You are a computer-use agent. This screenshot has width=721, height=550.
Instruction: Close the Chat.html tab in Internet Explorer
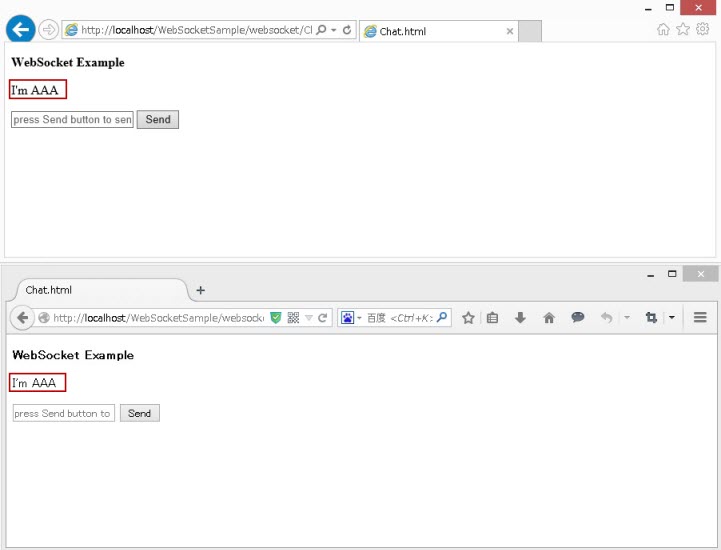click(509, 31)
